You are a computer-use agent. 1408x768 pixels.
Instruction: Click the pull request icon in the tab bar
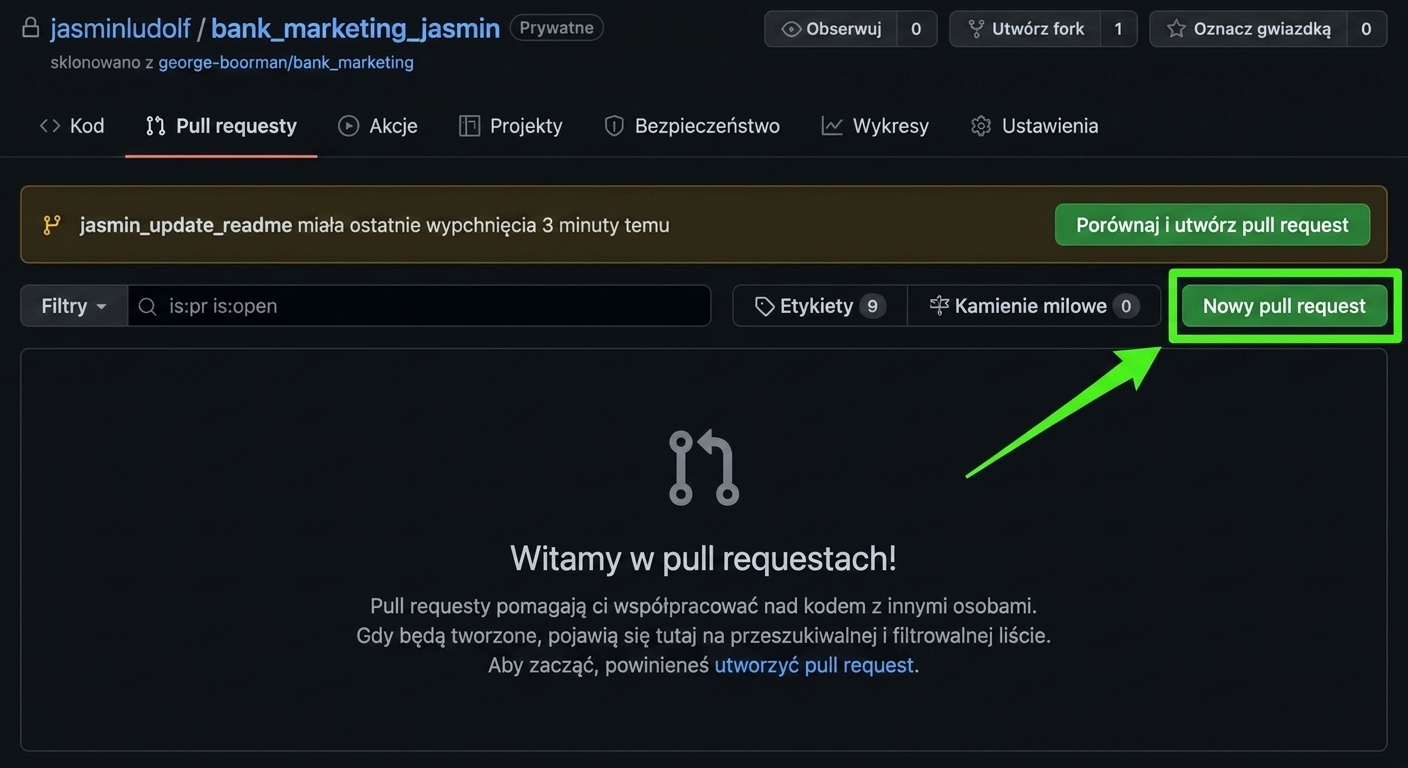click(155, 126)
